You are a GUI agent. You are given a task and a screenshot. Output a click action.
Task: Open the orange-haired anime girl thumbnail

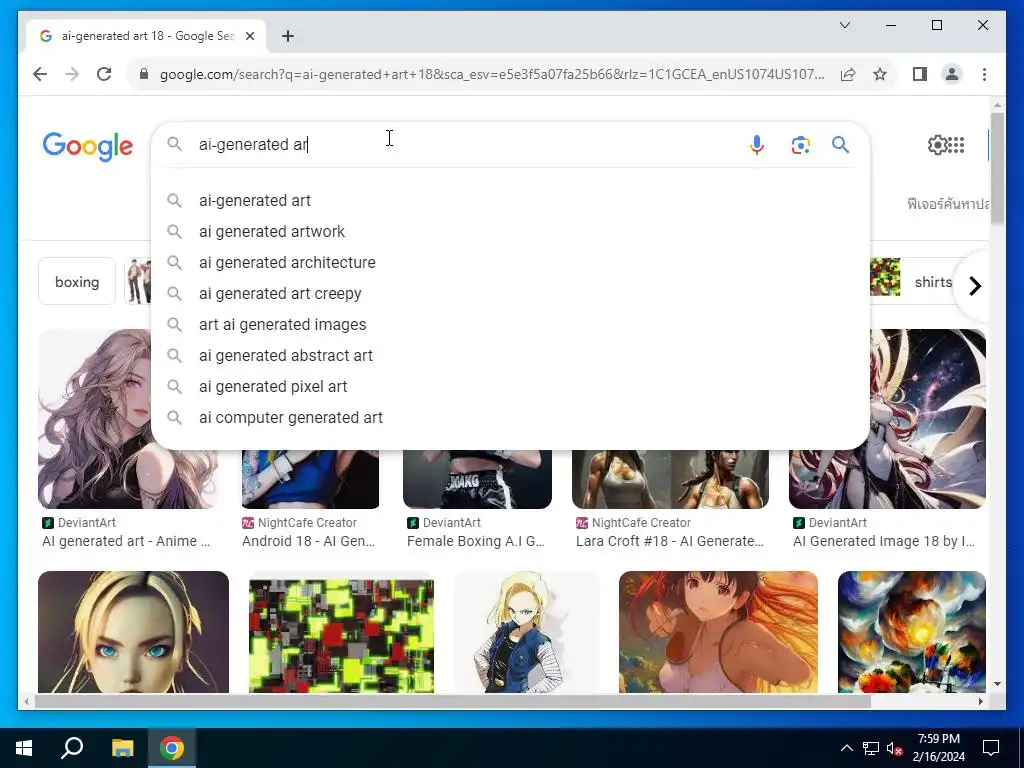718,632
